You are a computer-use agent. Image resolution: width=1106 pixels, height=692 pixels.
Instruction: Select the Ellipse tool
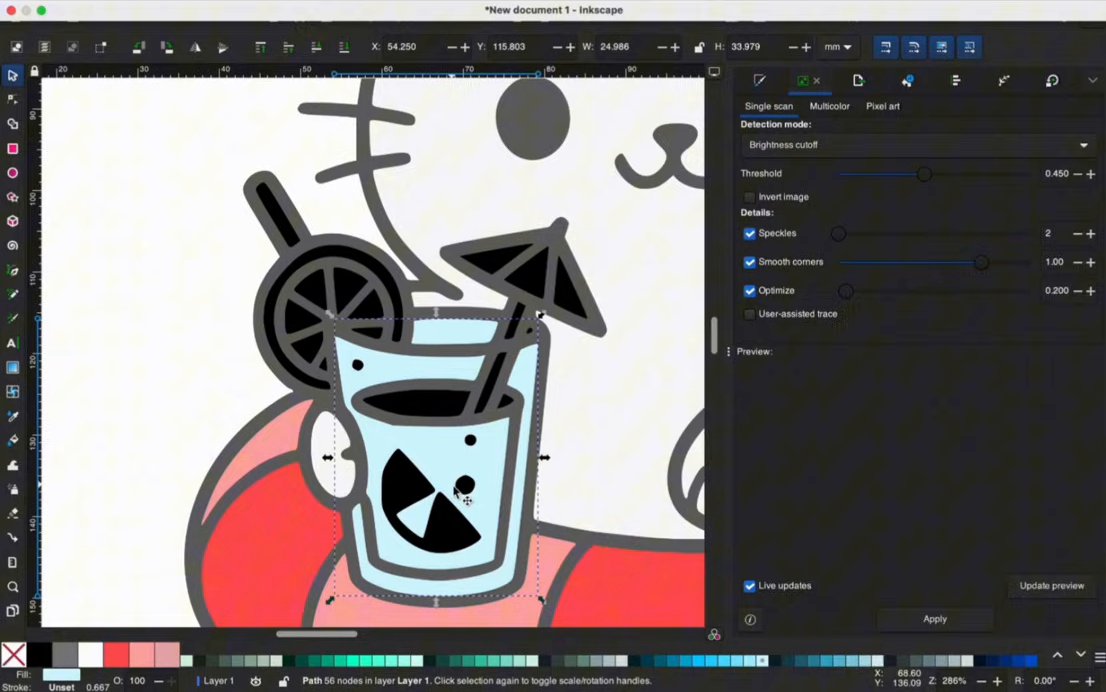tap(12, 173)
